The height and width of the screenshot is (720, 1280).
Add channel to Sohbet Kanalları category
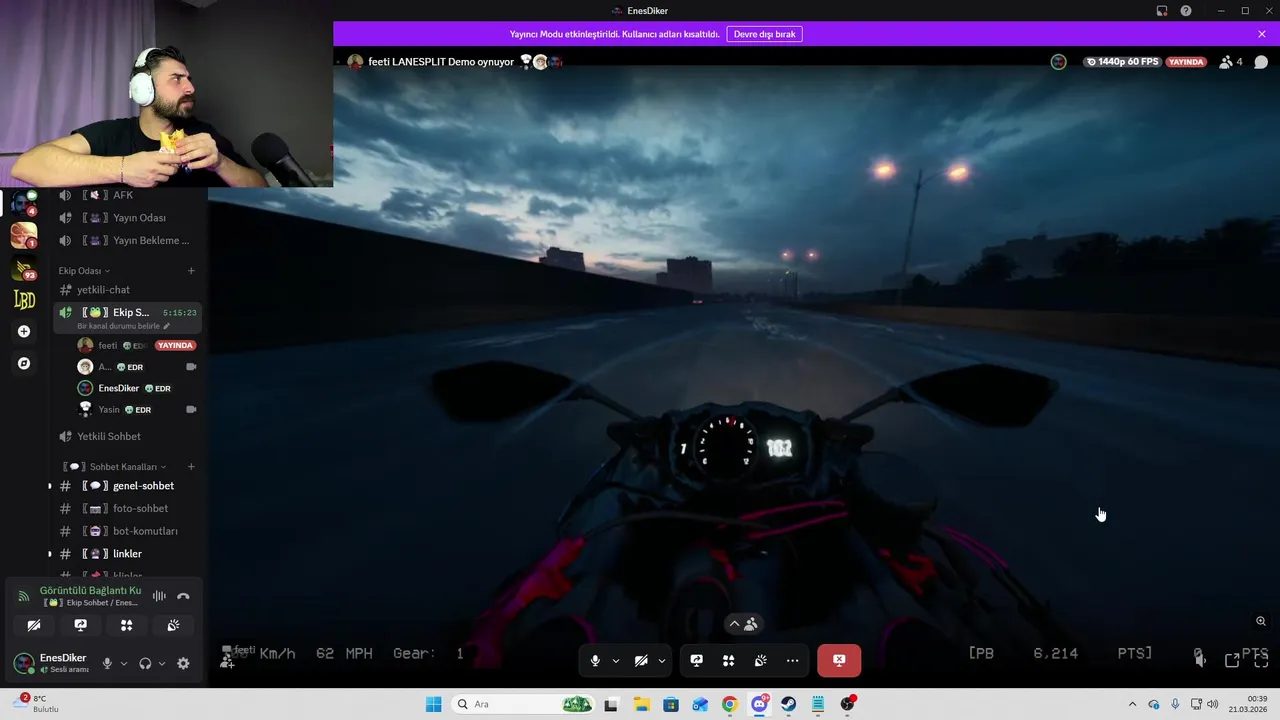point(191,467)
